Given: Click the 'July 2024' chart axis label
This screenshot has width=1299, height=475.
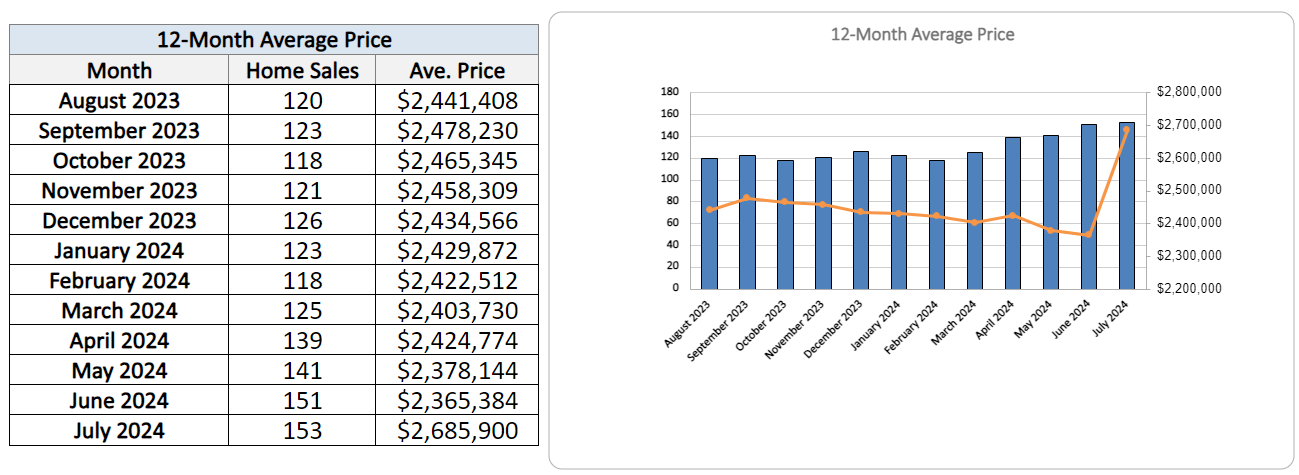Looking at the screenshot, I should coord(1112,317).
